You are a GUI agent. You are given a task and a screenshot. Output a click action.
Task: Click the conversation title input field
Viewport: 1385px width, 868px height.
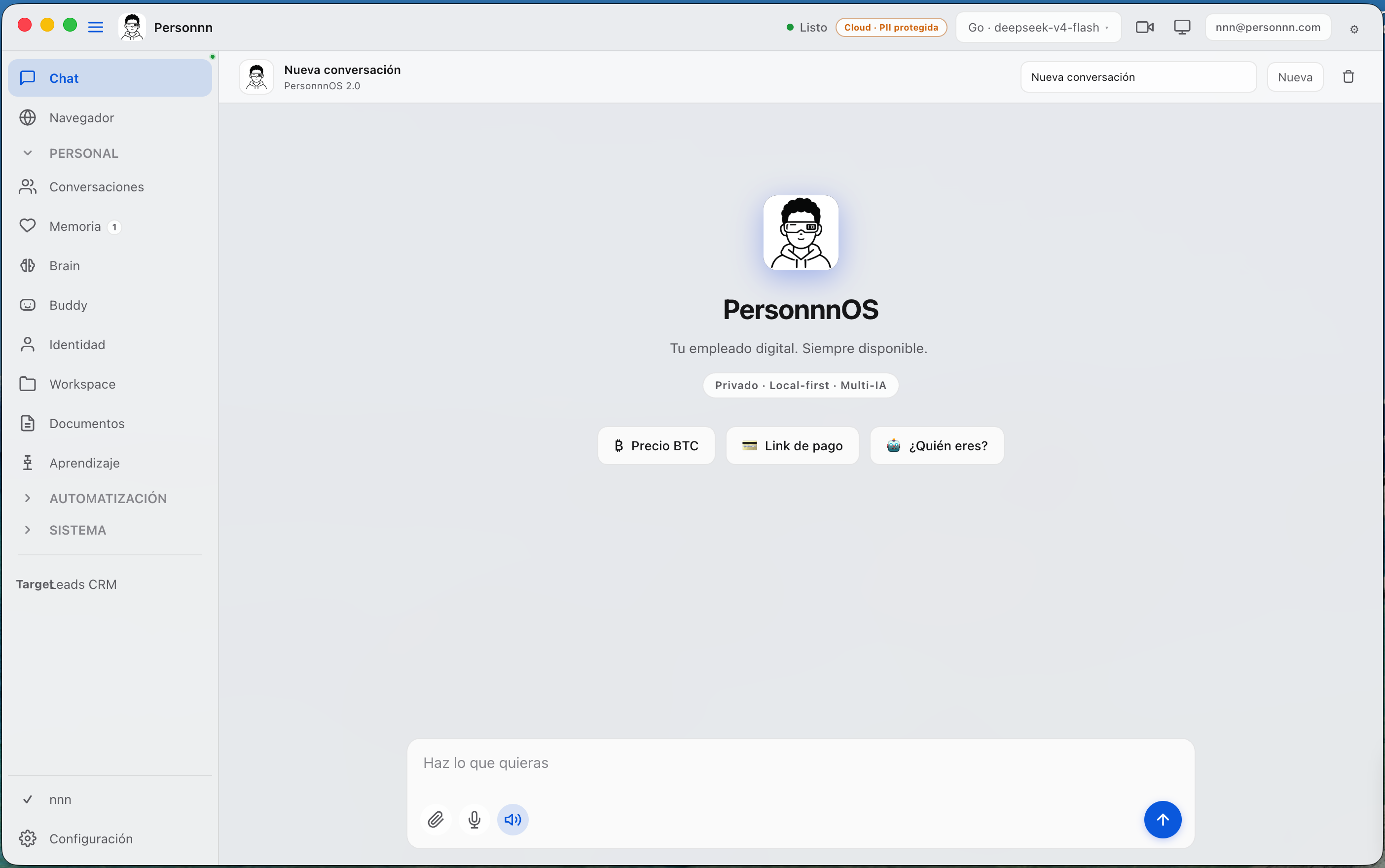(1138, 77)
